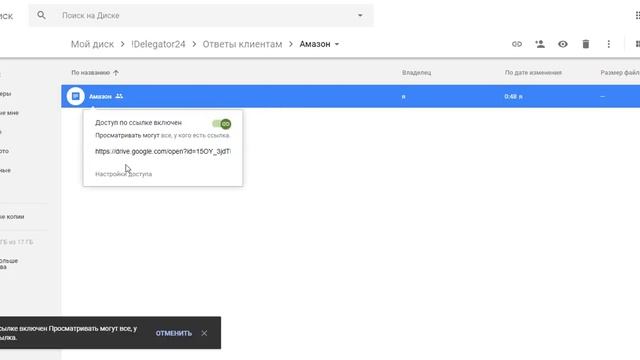Open Ответы клиентам breadcrumb folder
640x360 pixels.
point(242,44)
